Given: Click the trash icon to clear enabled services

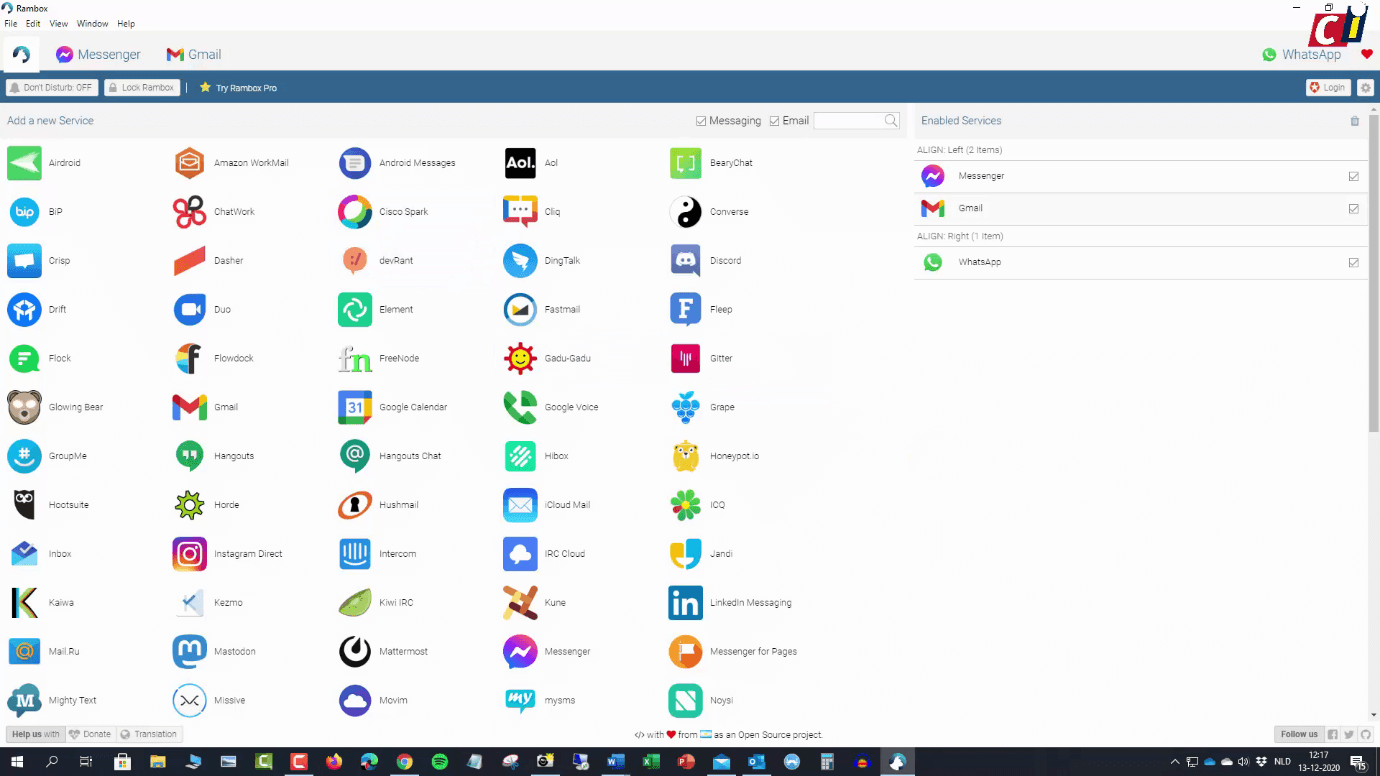Looking at the screenshot, I should pyautogui.click(x=1355, y=120).
